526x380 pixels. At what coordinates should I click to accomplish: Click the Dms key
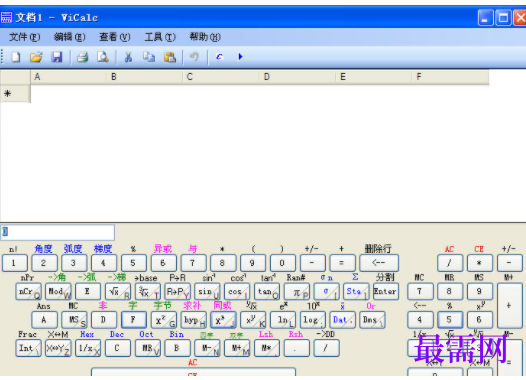pyautogui.click(x=372, y=320)
